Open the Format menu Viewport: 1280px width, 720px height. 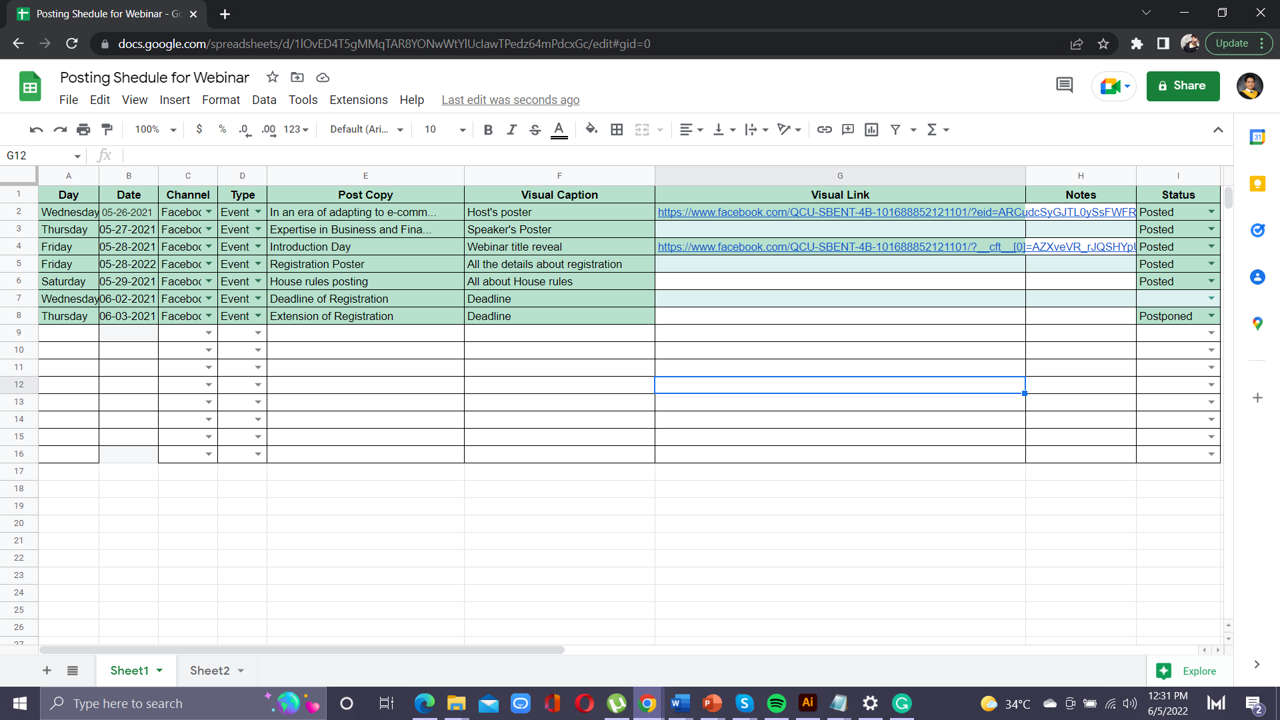221,100
